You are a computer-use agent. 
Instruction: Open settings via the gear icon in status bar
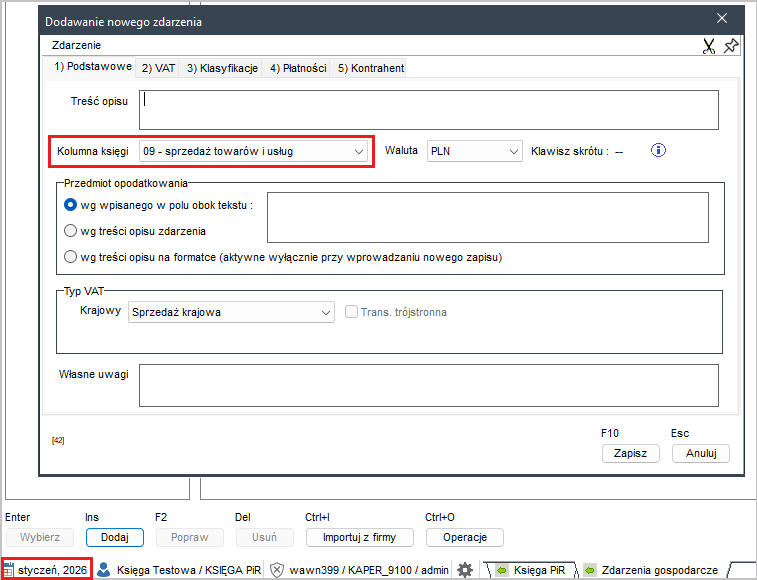(465, 569)
